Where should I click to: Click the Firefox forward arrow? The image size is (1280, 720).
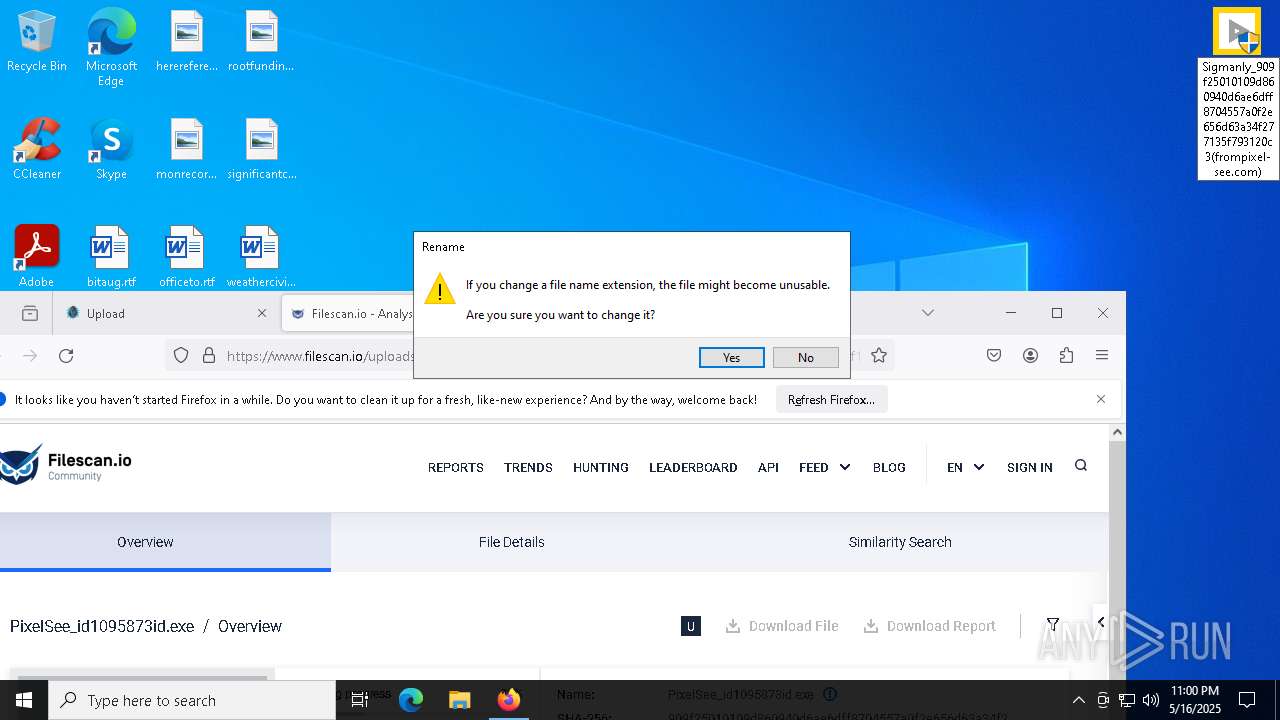coord(30,355)
